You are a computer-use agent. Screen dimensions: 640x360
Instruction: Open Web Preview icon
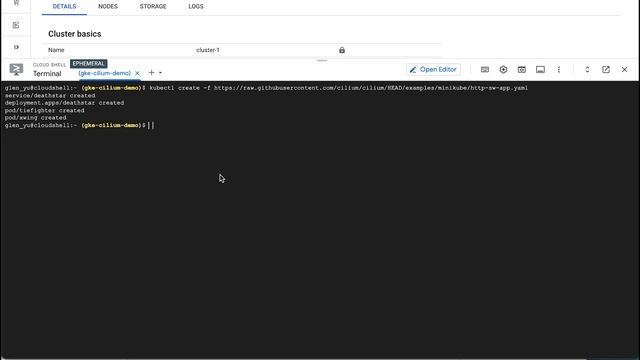click(522, 70)
